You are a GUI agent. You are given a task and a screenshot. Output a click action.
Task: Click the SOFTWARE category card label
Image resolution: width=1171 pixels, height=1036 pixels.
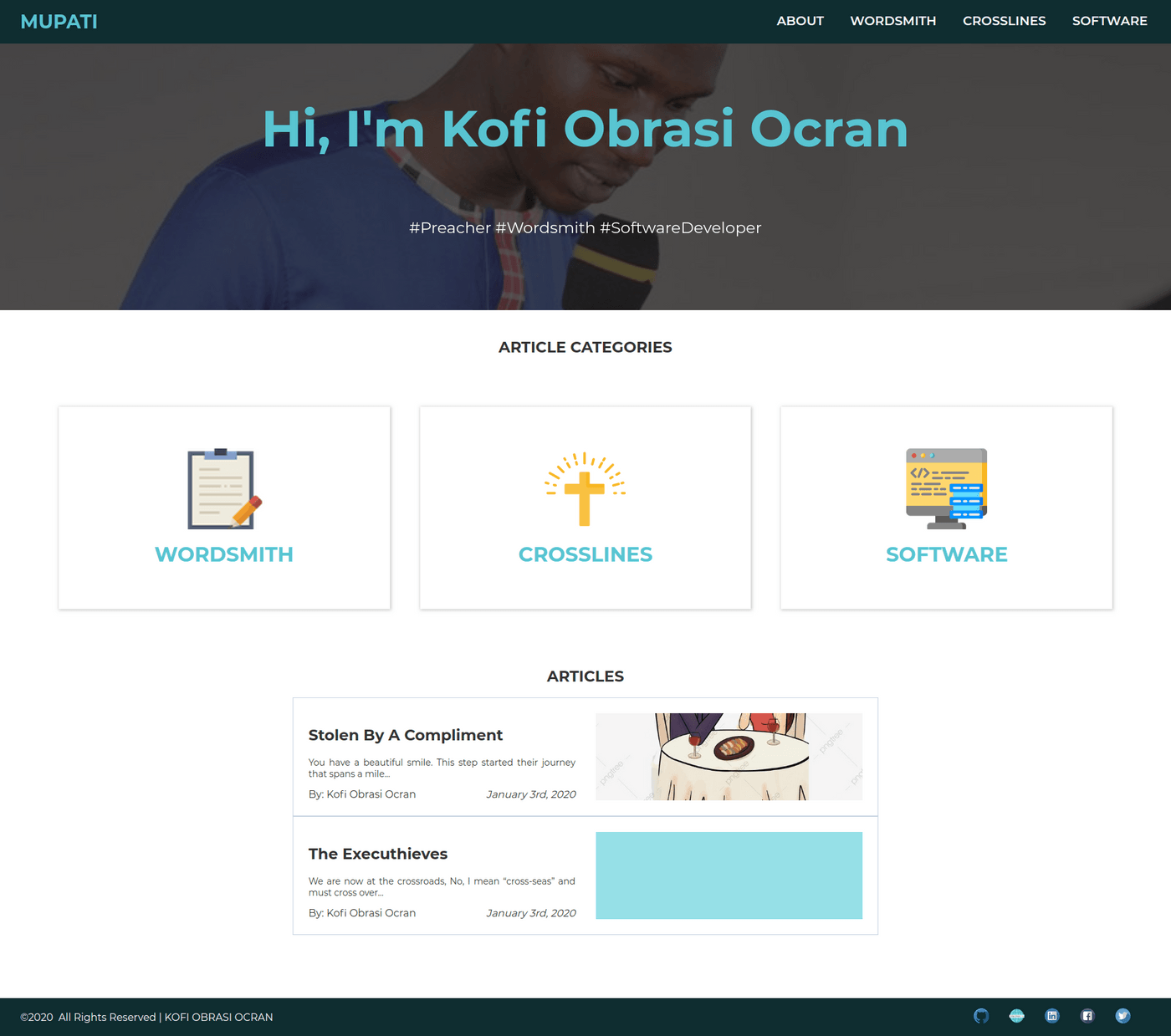click(x=946, y=554)
